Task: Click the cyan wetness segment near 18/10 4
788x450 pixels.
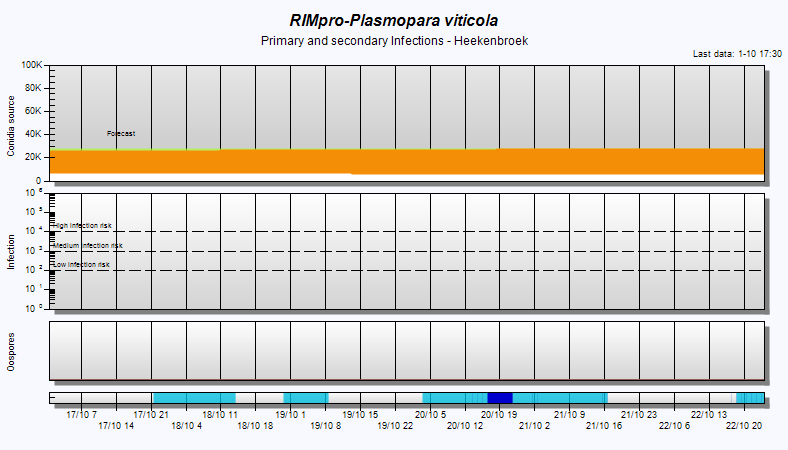Action: [x=194, y=398]
